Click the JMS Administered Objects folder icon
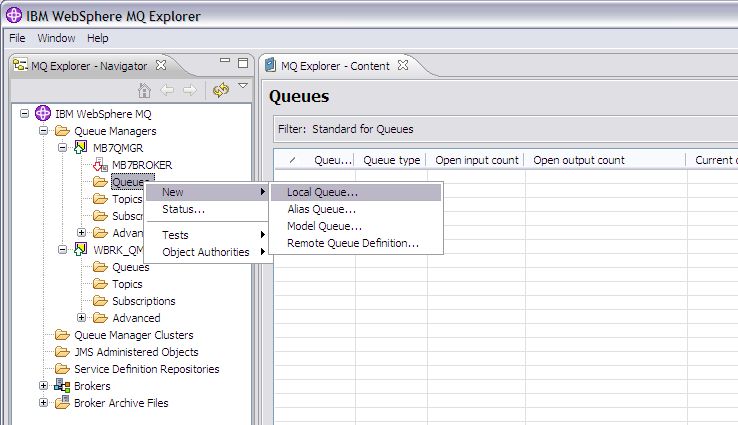This screenshot has height=425, width=738. pyautogui.click(x=62, y=352)
